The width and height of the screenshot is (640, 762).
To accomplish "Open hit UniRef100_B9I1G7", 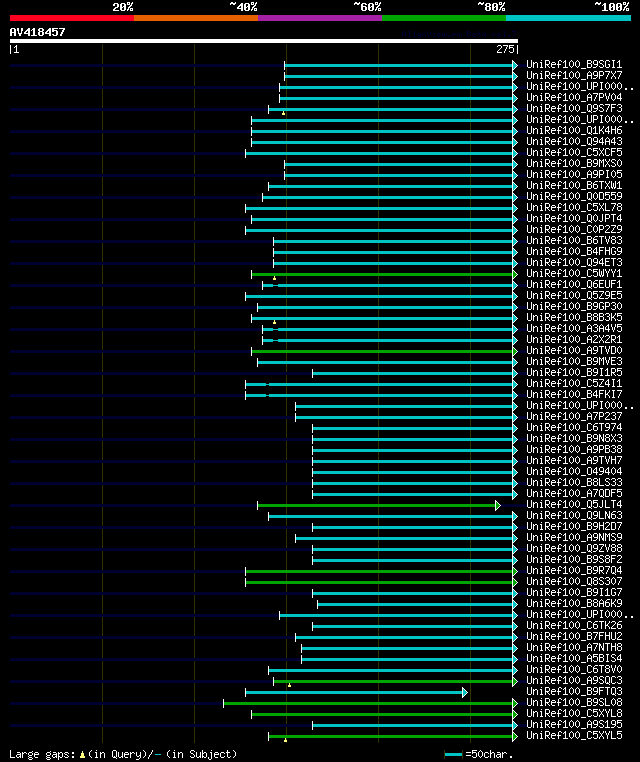I will (x=574, y=592).
